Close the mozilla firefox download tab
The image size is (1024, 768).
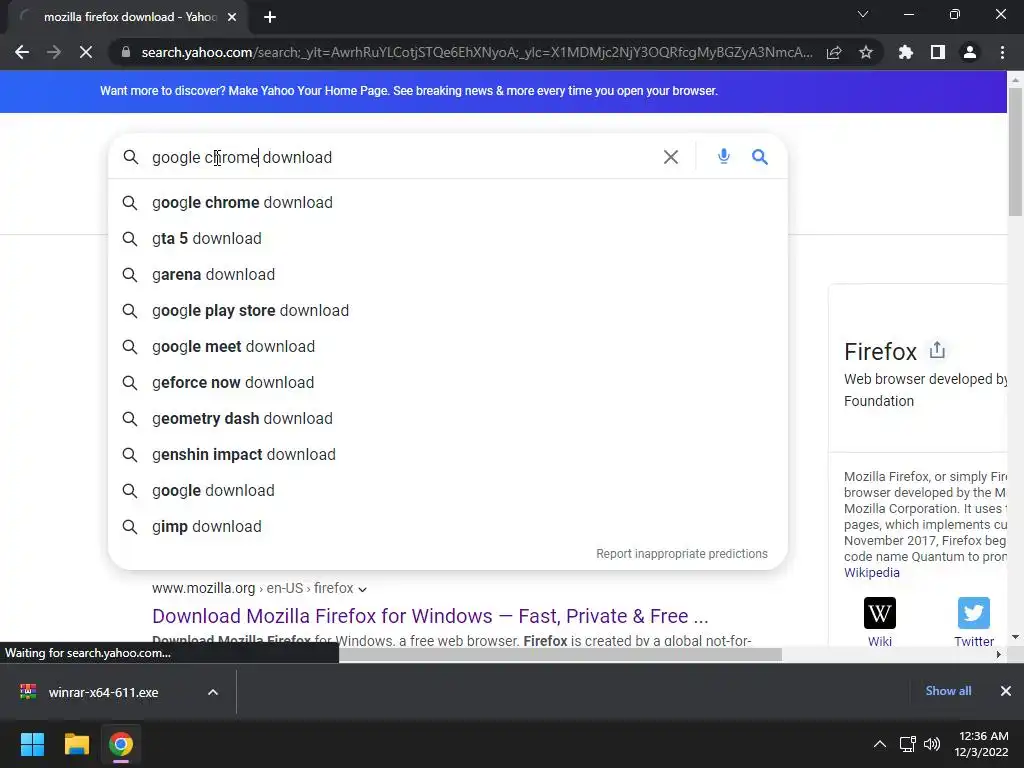232,17
